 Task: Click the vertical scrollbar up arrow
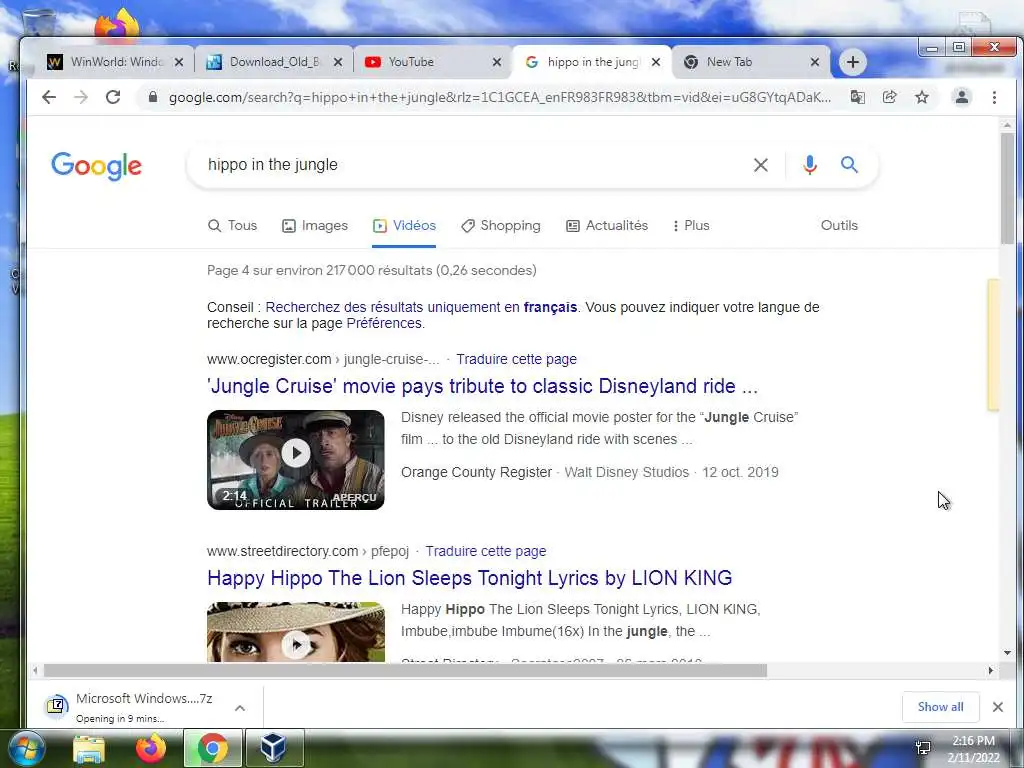pos(1007,125)
